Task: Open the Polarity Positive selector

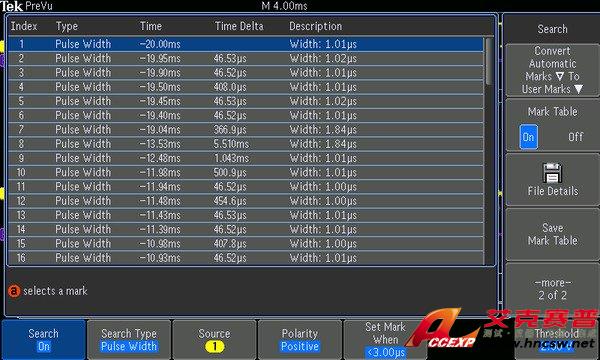Action: click(300, 339)
